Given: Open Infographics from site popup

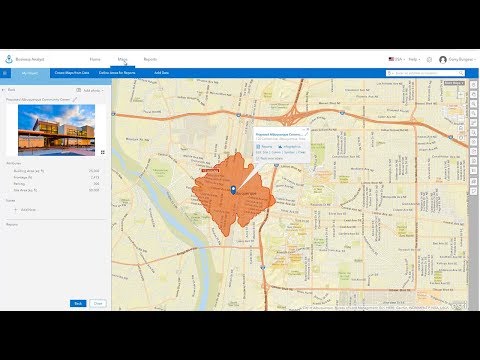Looking at the screenshot, I should click(x=289, y=147).
